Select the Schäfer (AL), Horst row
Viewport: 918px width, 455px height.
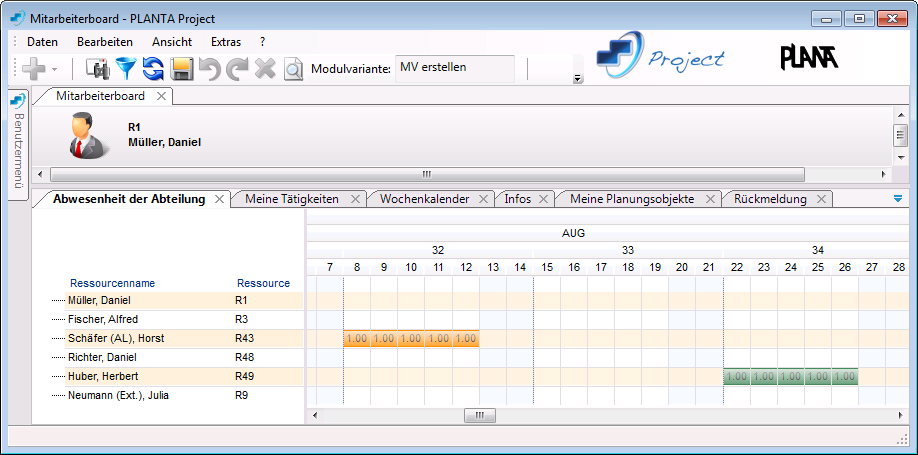pos(184,338)
